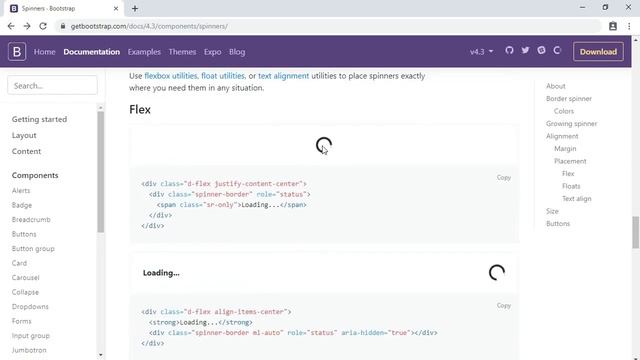The width and height of the screenshot is (640, 360).
Task: Copy the align-items-center code snippet
Action: pyautogui.click(x=504, y=305)
